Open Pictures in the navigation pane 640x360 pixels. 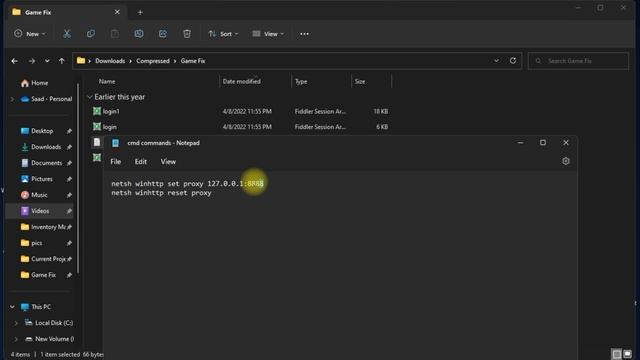coord(42,179)
